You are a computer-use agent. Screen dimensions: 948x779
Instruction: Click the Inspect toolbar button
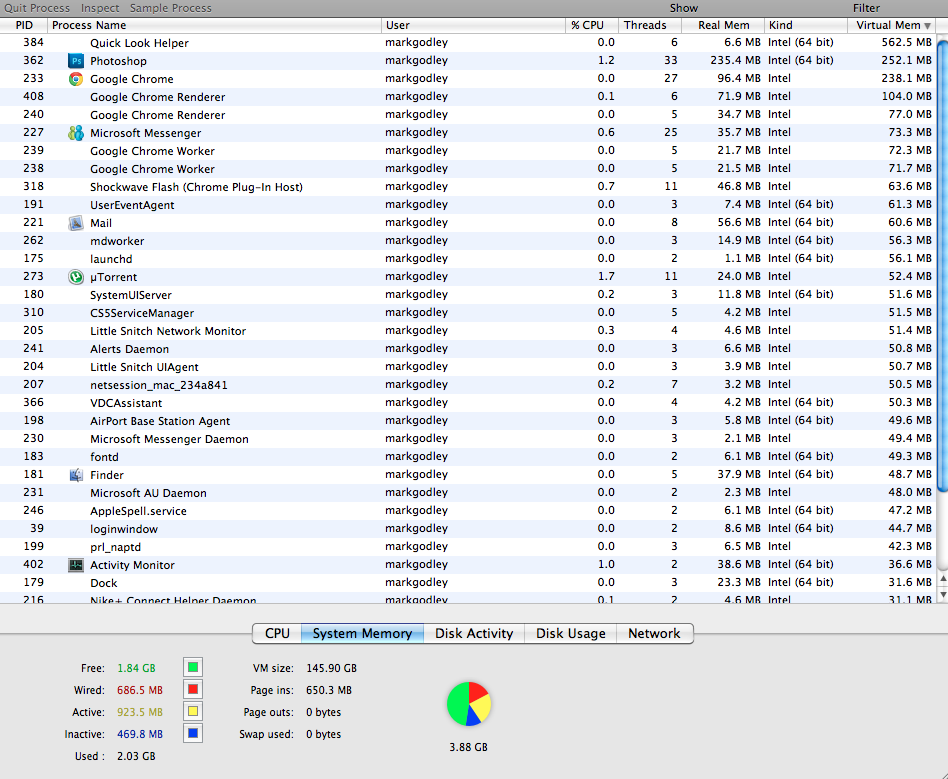tap(100, 8)
